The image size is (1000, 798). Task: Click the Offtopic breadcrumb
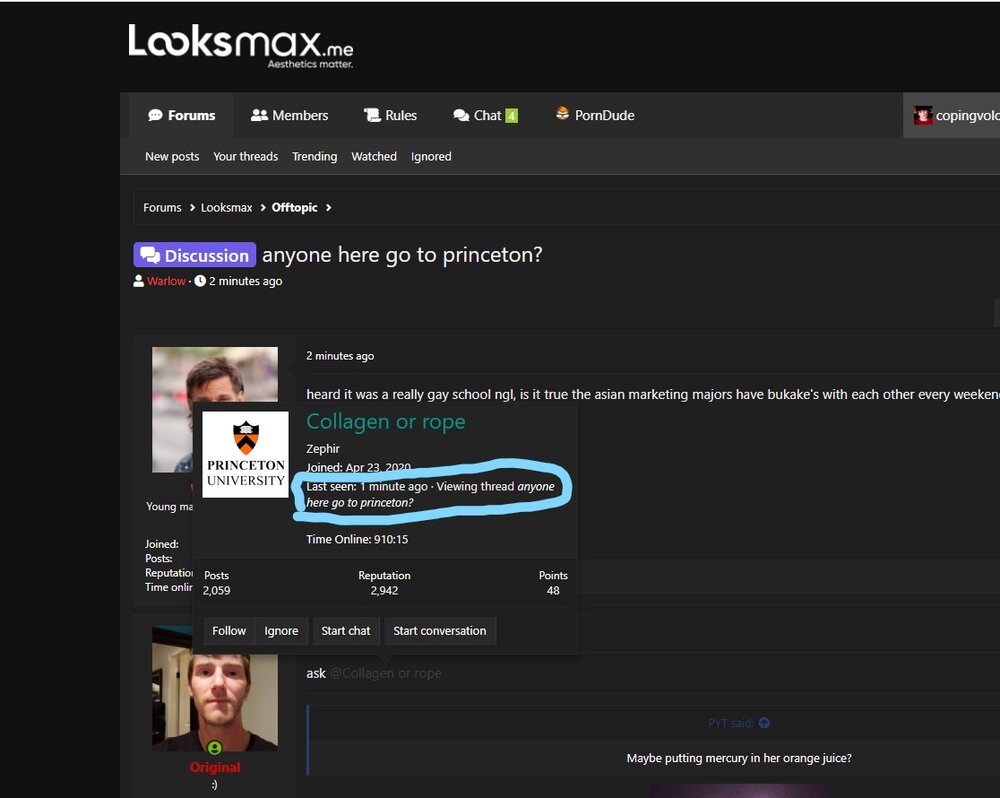[295, 207]
